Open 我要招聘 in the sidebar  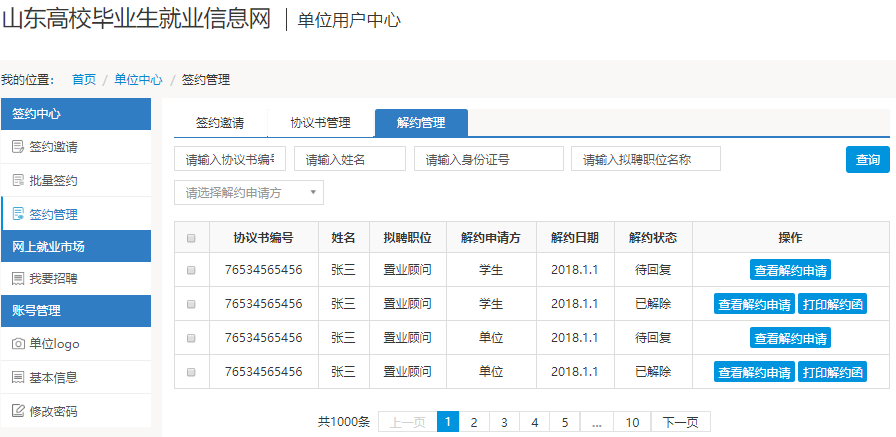click(76, 279)
